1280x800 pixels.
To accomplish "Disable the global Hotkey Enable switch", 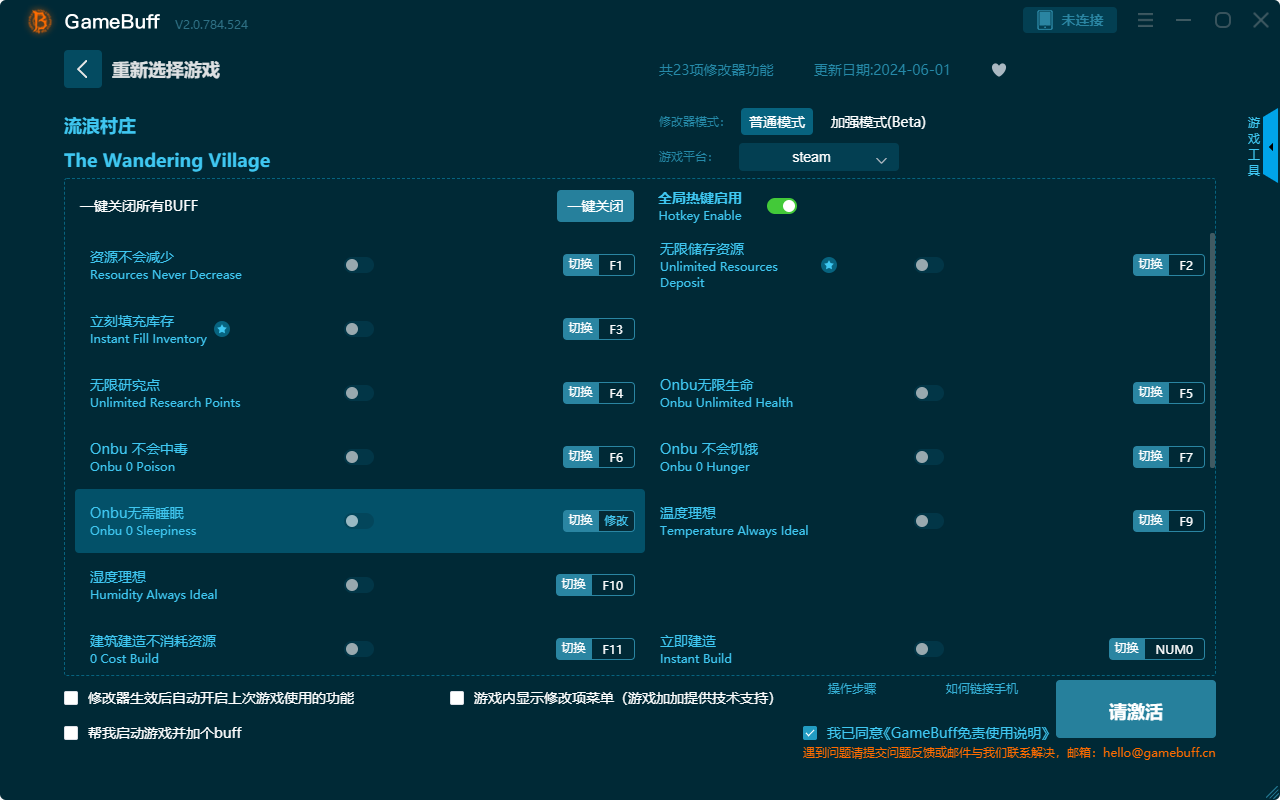I will (782, 206).
